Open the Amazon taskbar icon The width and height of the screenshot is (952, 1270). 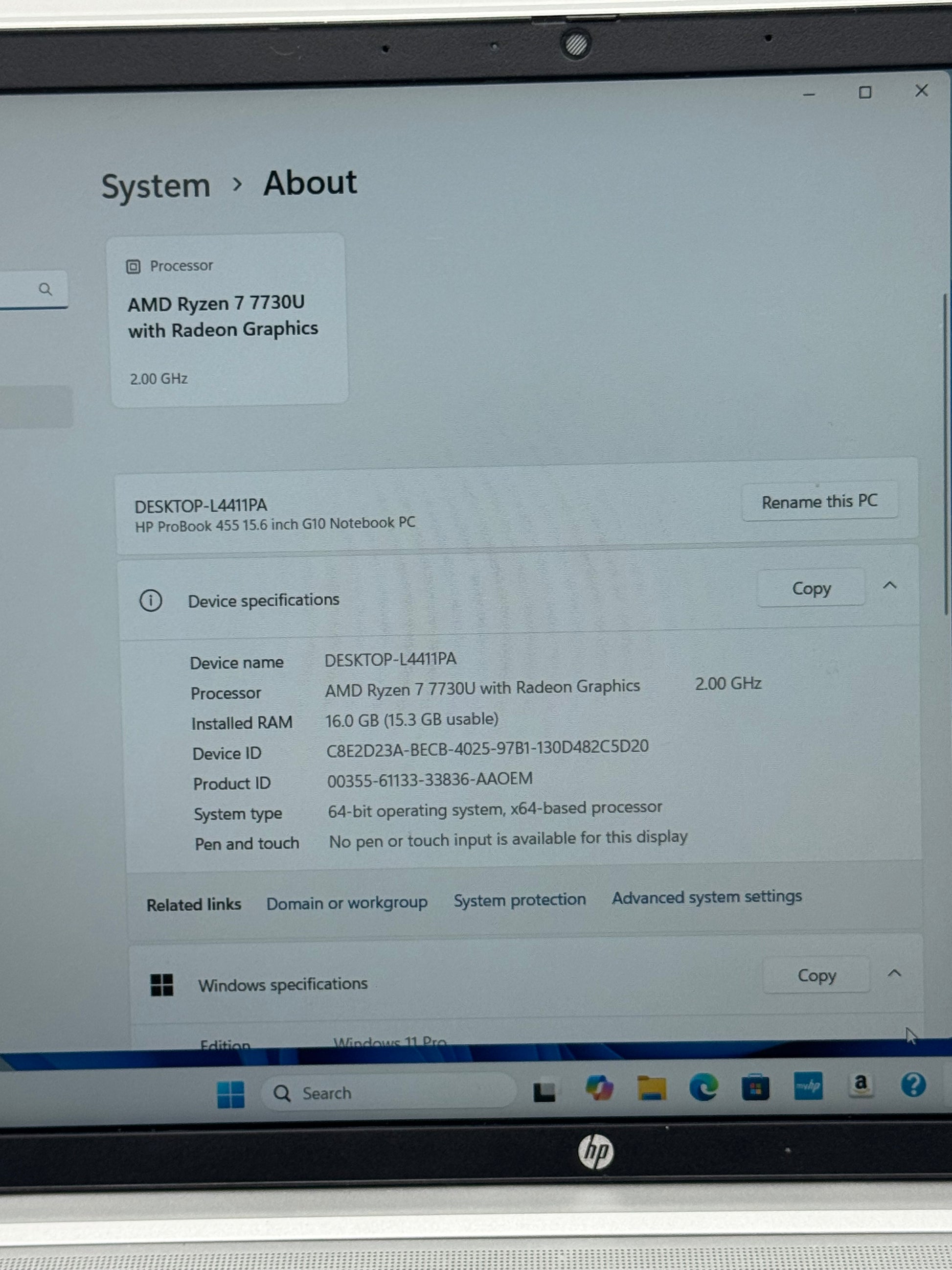click(x=861, y=1084)
